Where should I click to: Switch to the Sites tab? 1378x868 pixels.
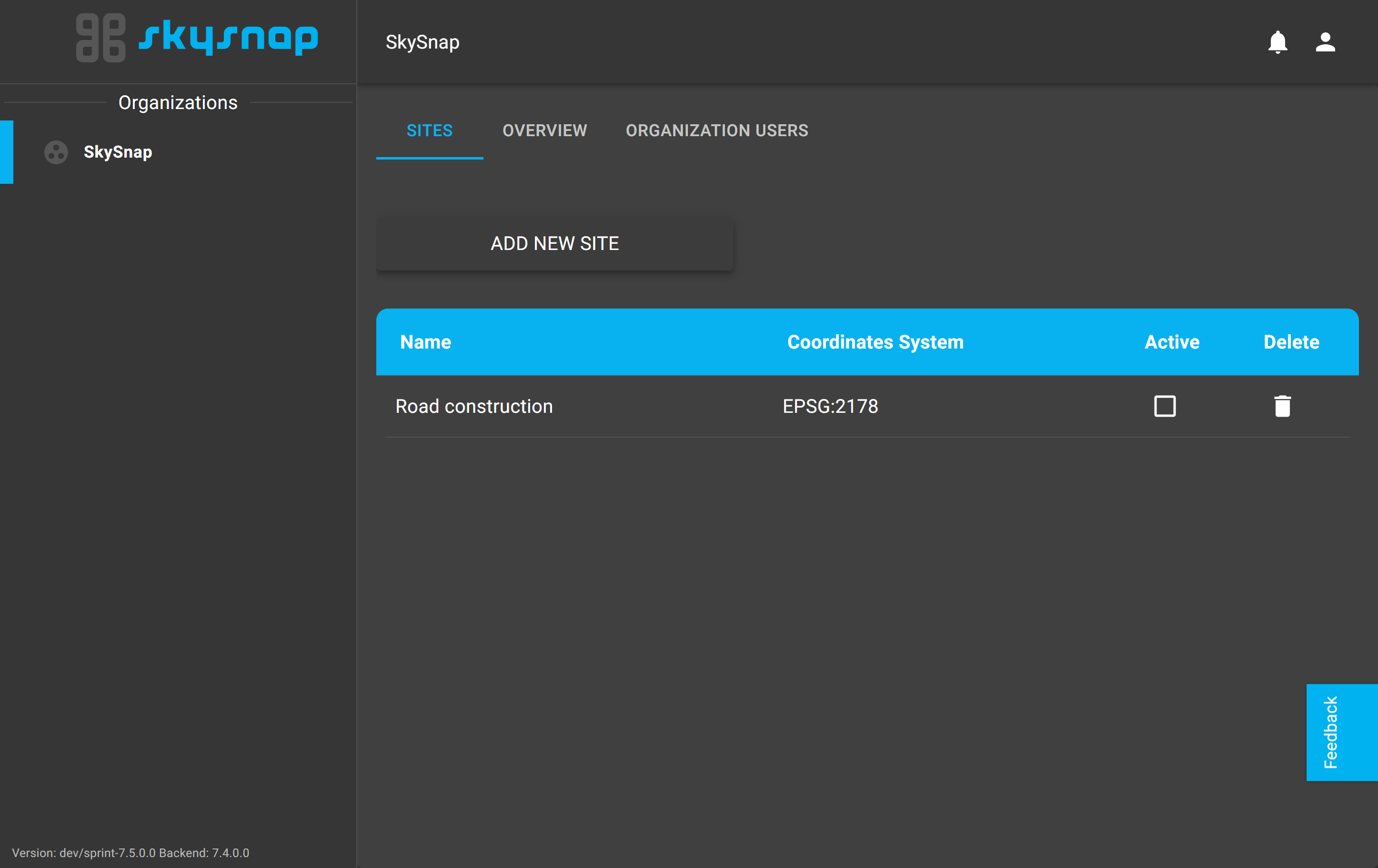point(429,130)
